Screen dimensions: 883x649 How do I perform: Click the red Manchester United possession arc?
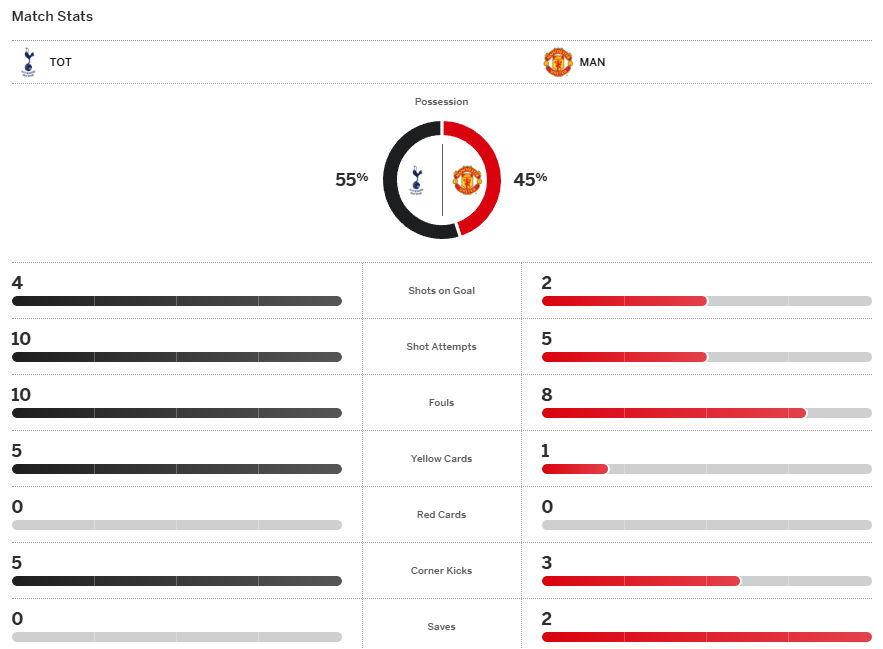[491, 180]
